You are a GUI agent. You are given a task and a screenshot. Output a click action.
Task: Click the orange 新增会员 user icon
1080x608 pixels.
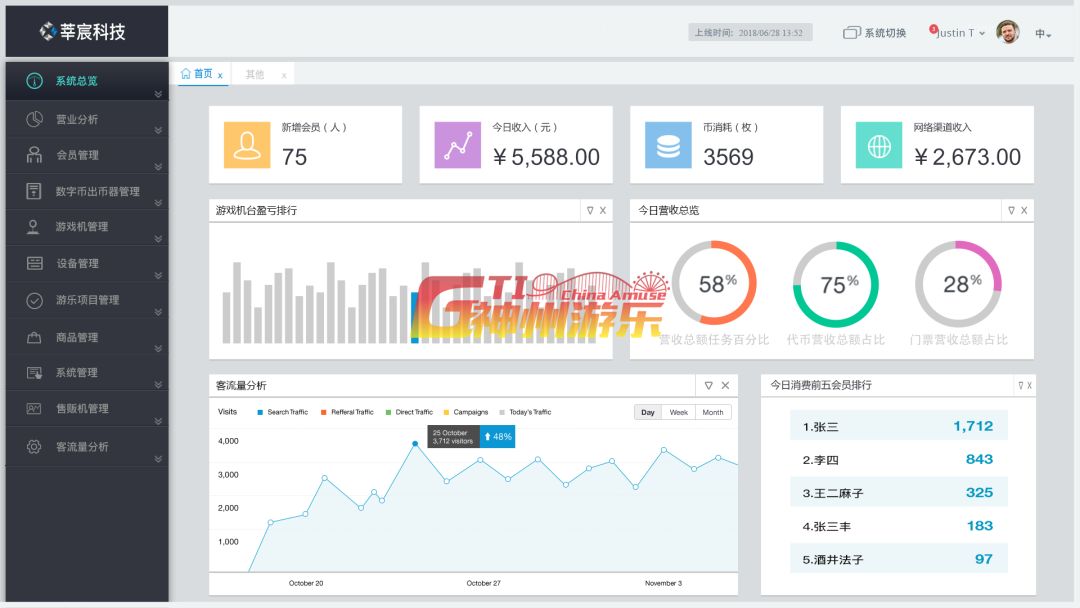pos(247,145)
